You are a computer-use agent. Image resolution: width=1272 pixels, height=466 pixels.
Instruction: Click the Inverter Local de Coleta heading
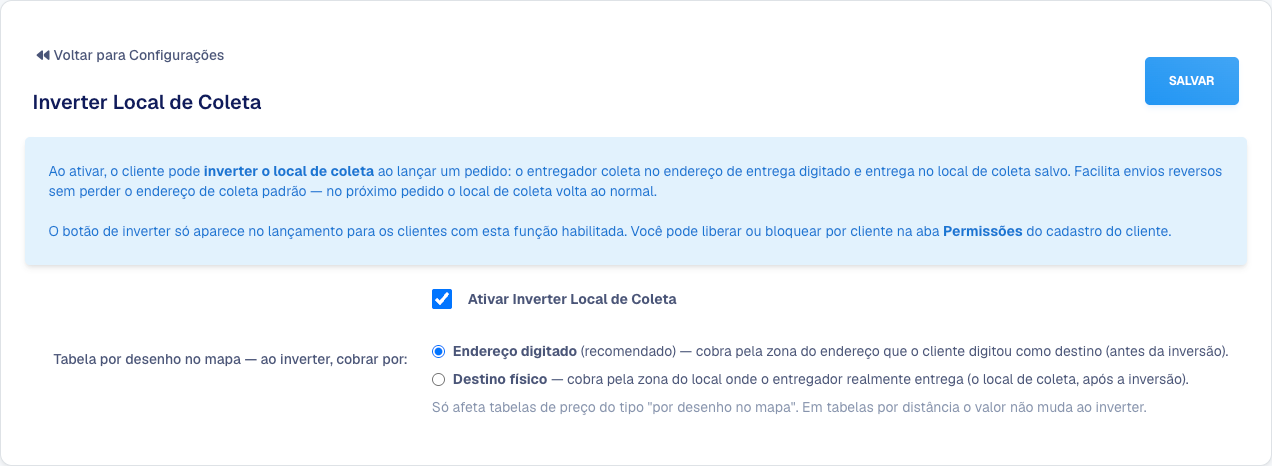(147, 102)
